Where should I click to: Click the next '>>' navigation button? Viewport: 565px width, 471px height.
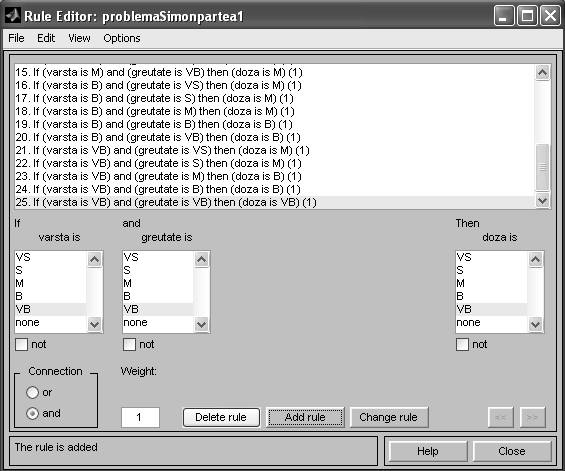pyautogui.click(x=532, y=417)
